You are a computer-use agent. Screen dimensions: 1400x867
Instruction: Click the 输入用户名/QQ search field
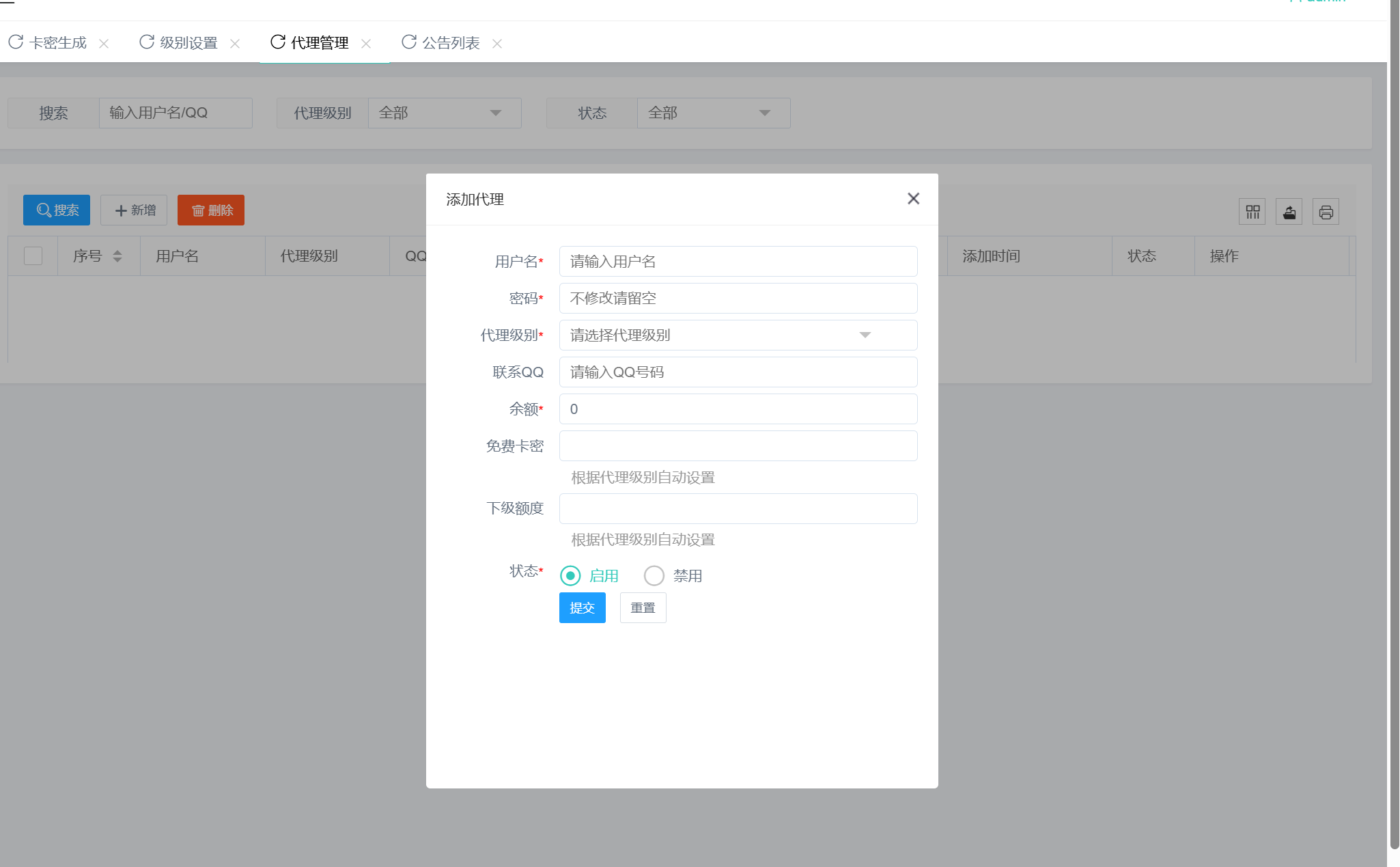coord(176,113)
